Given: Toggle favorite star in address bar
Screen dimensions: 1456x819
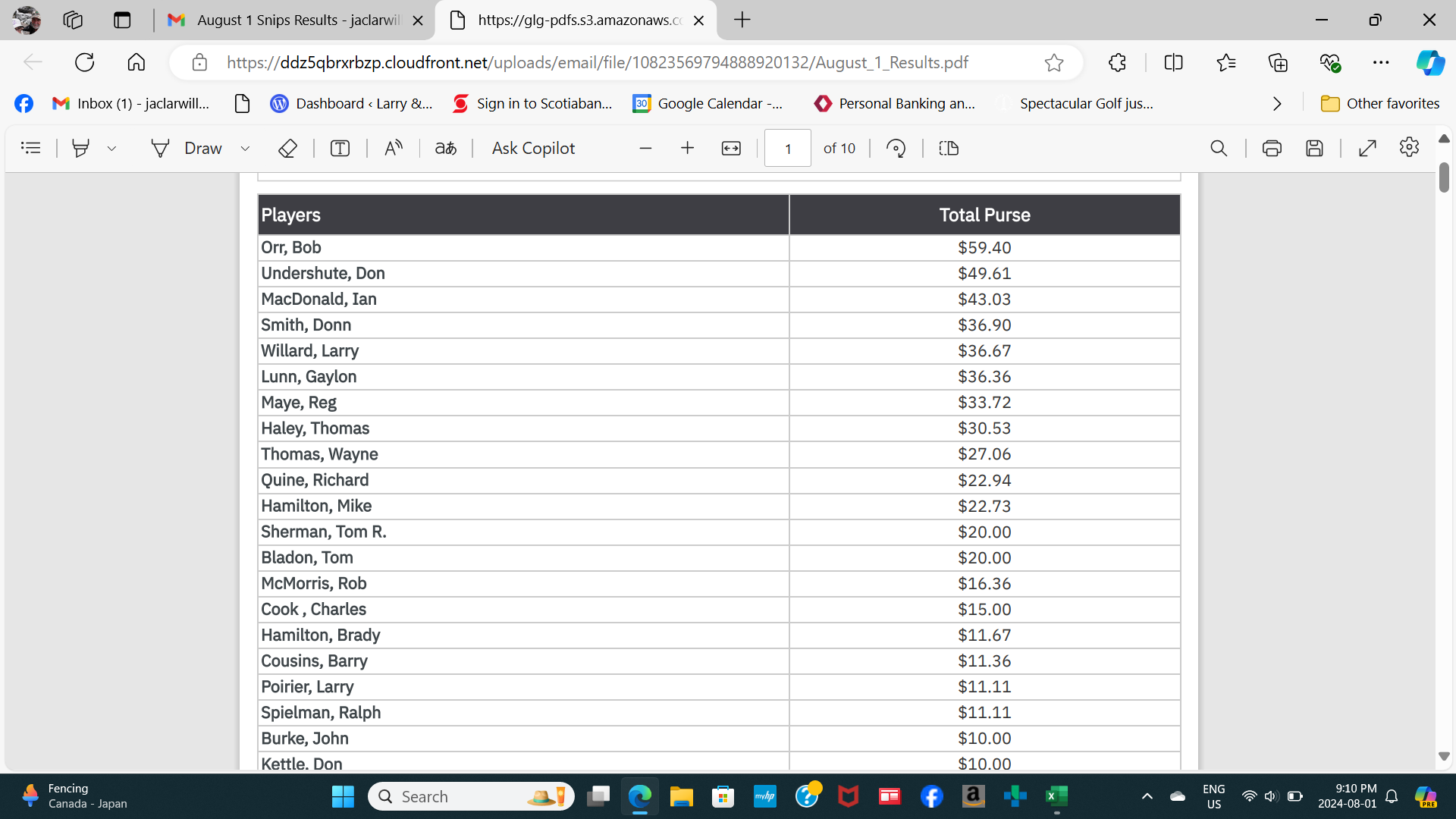Looking at the screenshot, I should click(1054, 63).
